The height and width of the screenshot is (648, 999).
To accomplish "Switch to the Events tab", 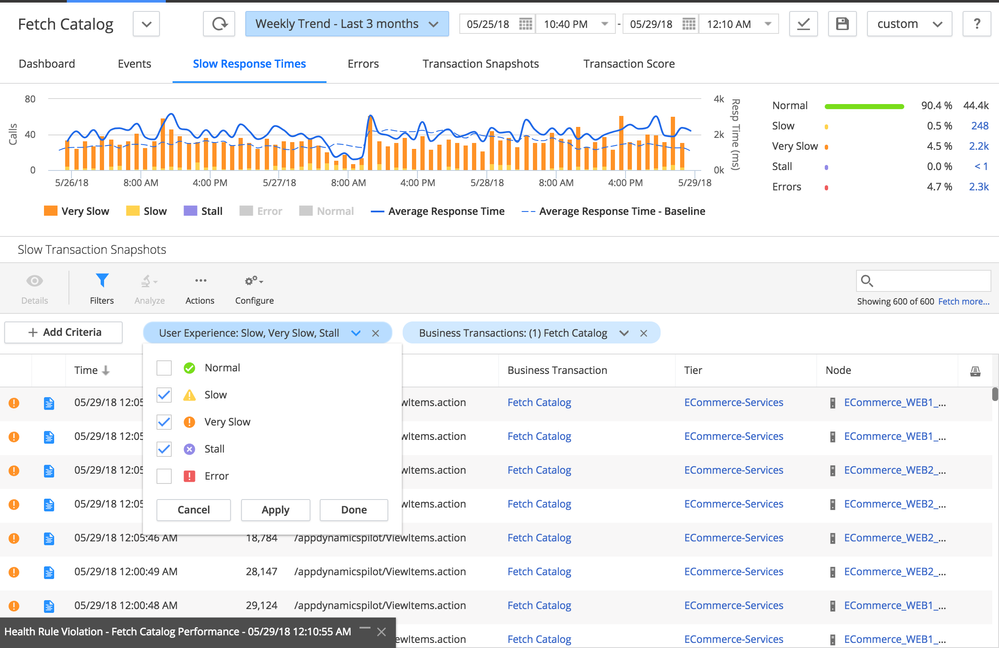I will 134,64.
